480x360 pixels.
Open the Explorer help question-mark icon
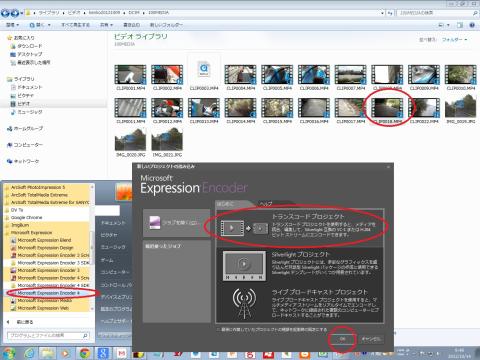coord(472,25)
